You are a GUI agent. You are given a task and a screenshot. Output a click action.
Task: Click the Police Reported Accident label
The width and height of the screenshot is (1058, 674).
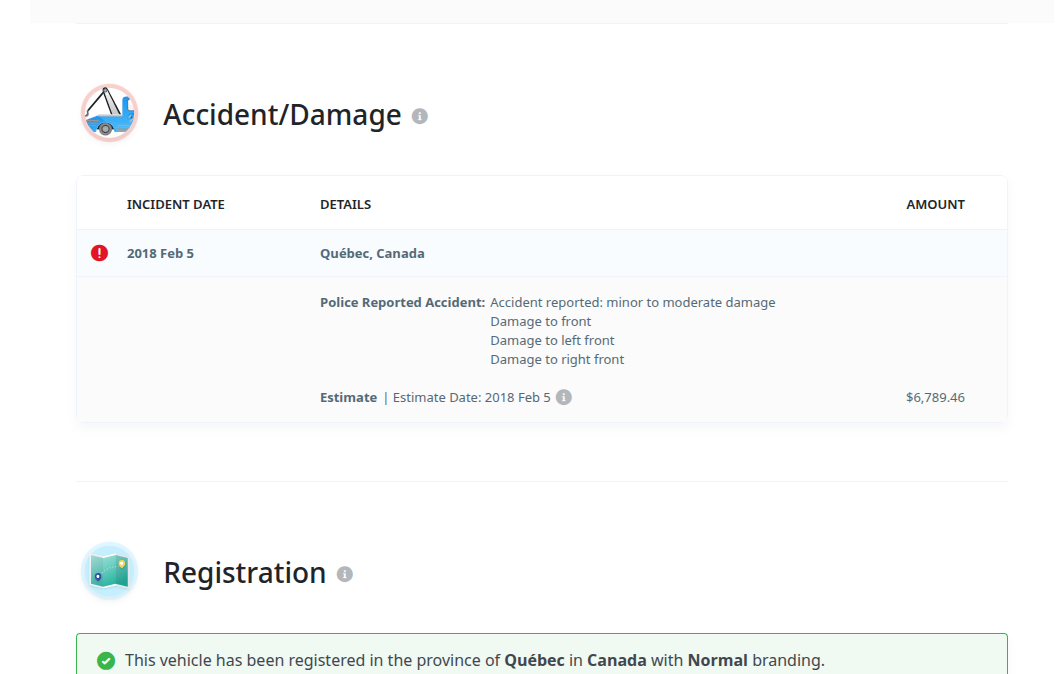(x=402, y=302)
